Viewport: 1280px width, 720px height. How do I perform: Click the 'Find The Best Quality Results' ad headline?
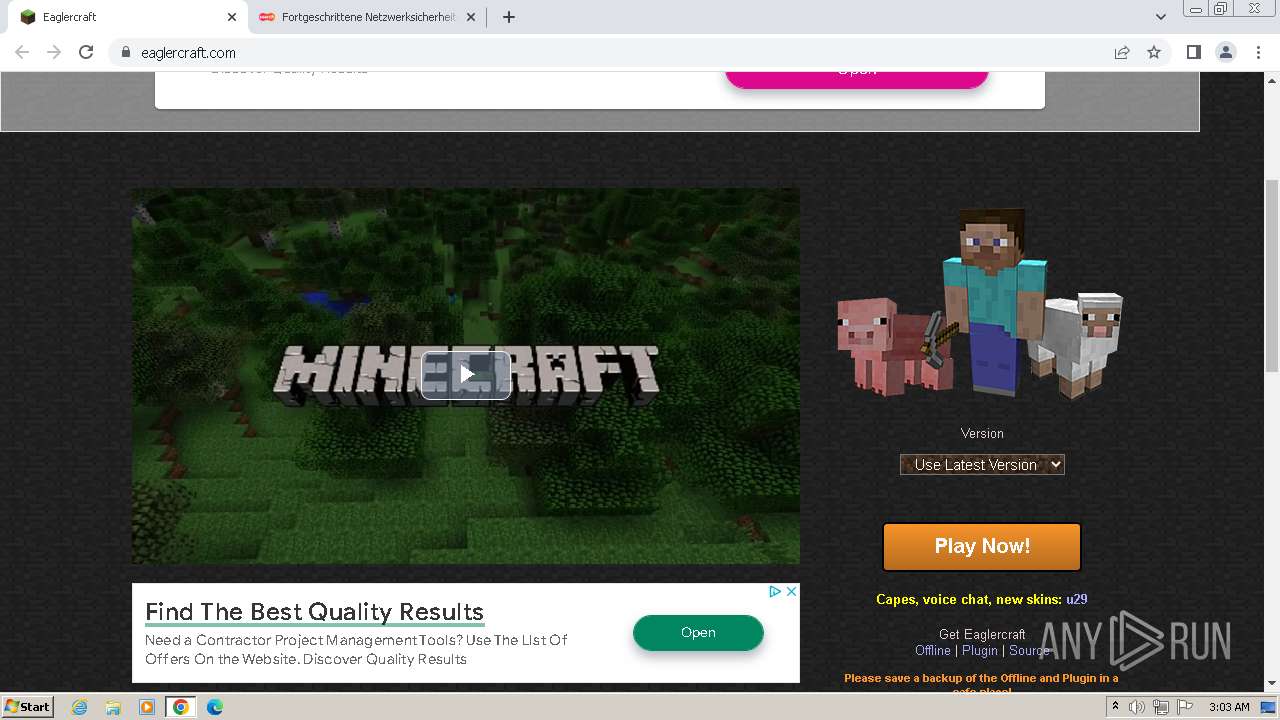[x=315, y=612]
